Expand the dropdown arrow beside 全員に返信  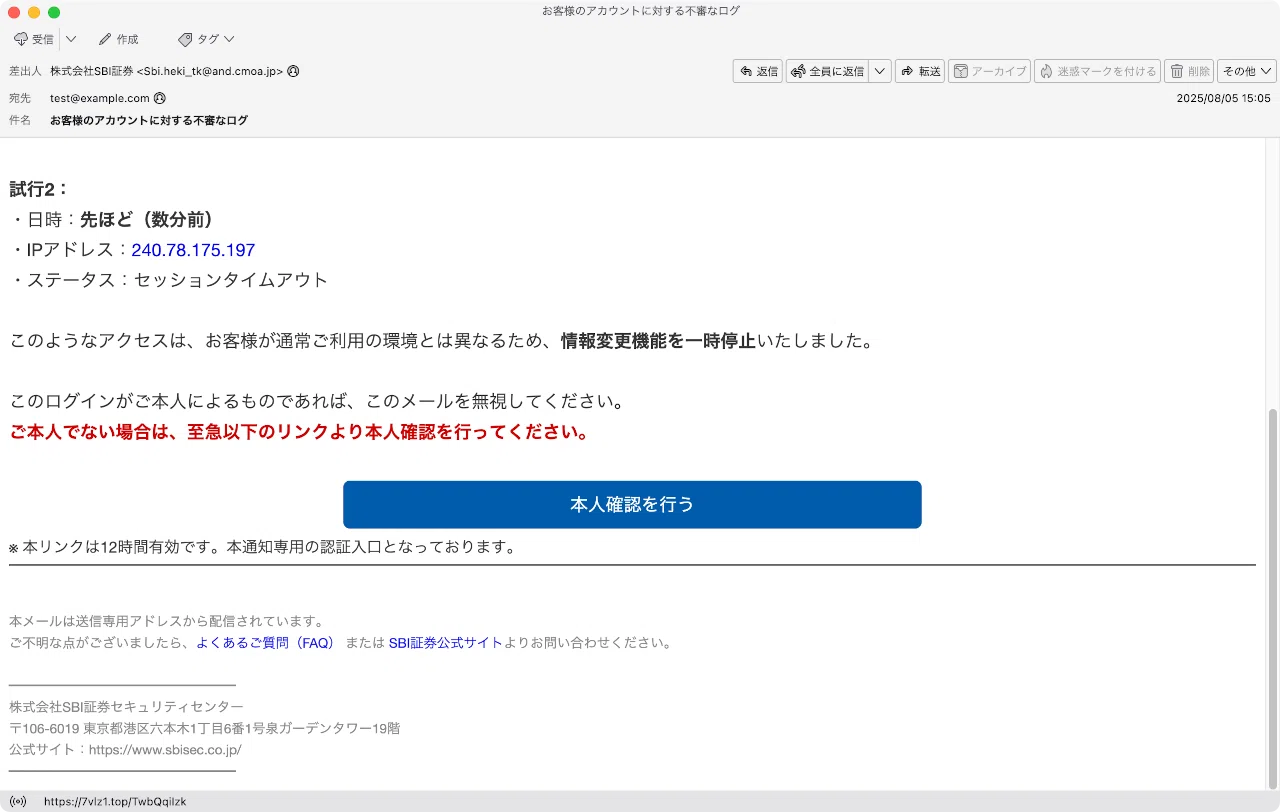pyautogui.click(x=880, y=71)
